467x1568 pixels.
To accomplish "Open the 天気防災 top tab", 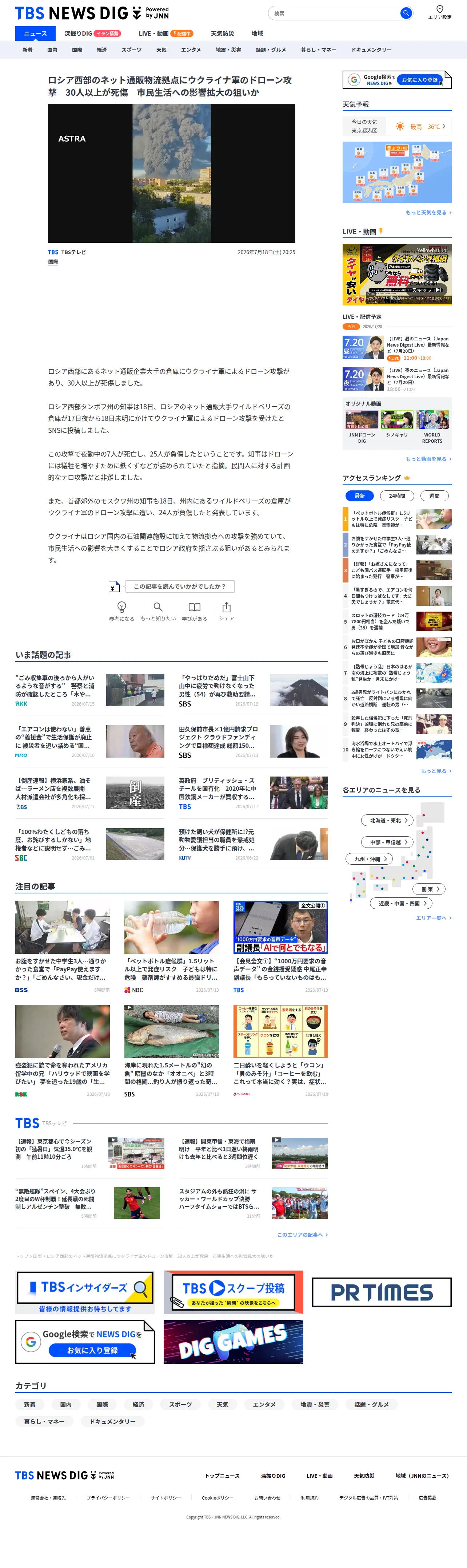I will coord(222,33).
